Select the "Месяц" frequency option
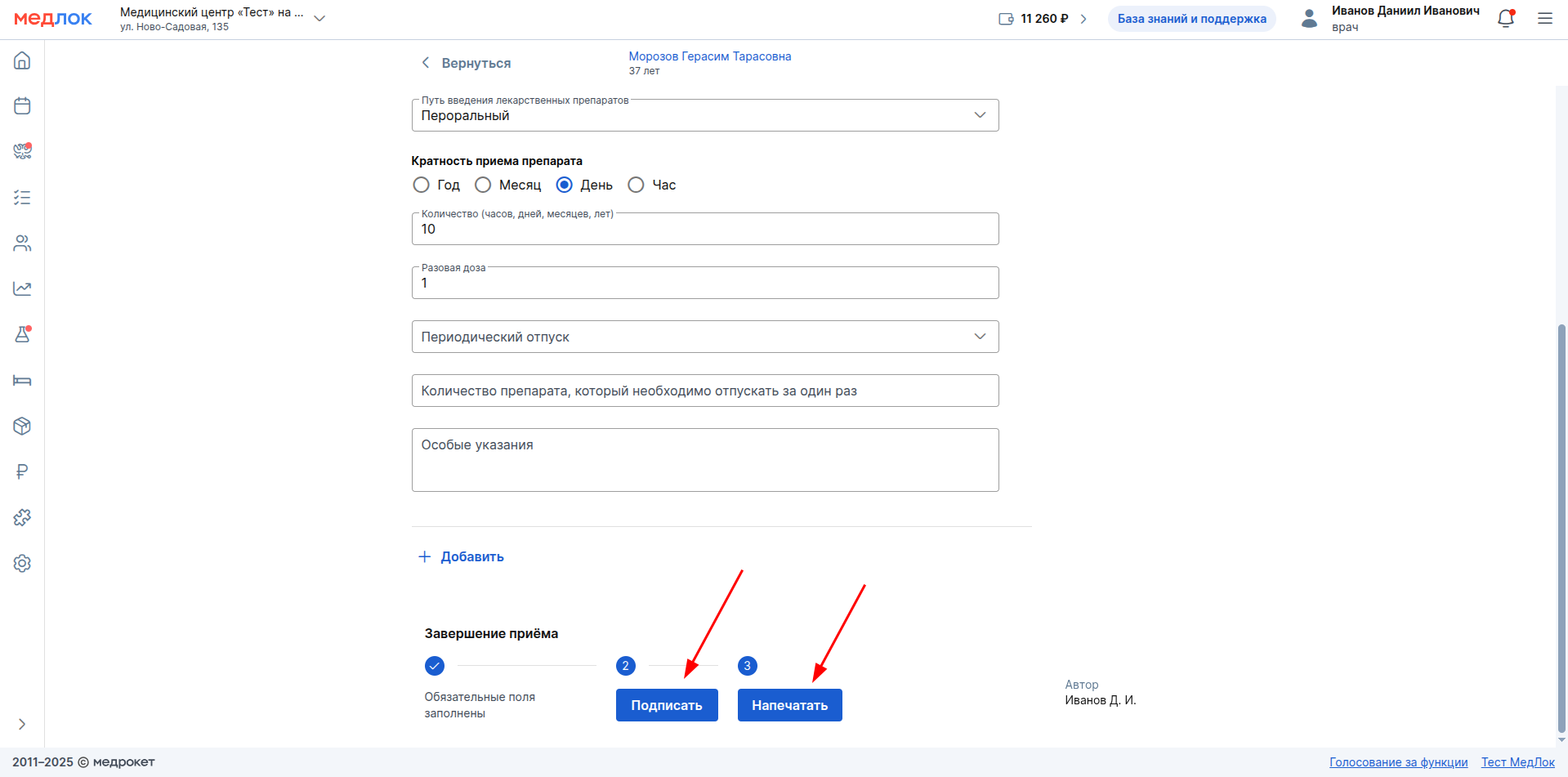Image resolution: width=1568 pixels, height=777 pixels. (x=484, y=185)
